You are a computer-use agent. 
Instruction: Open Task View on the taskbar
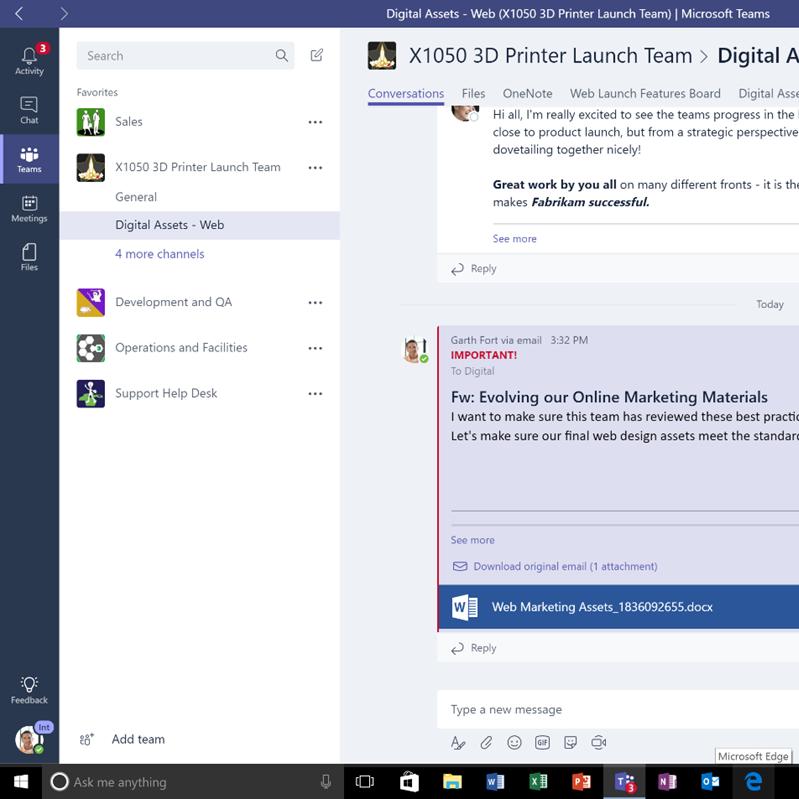[364, 782]
